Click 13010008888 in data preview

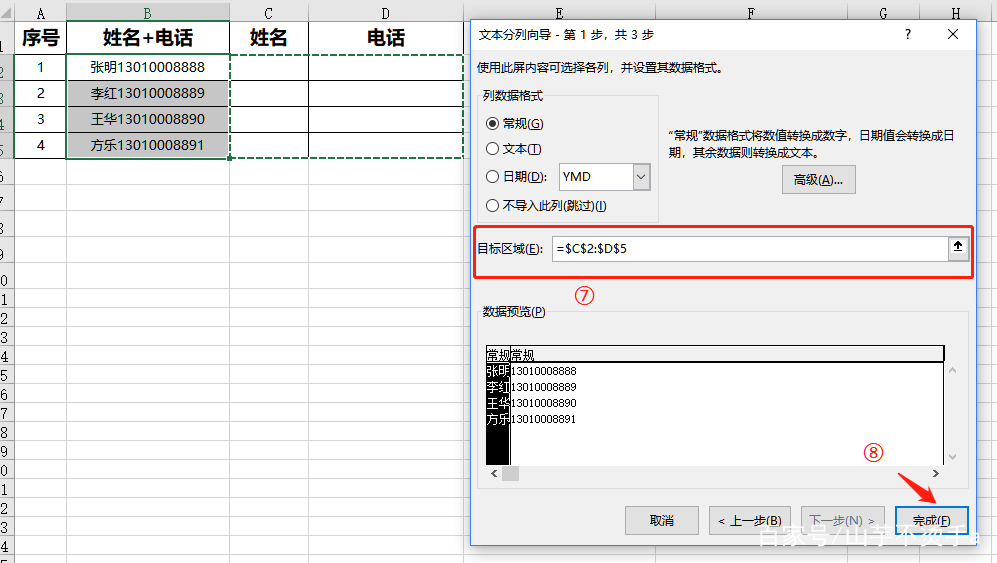pyautogui.click(x=544, y=371)
